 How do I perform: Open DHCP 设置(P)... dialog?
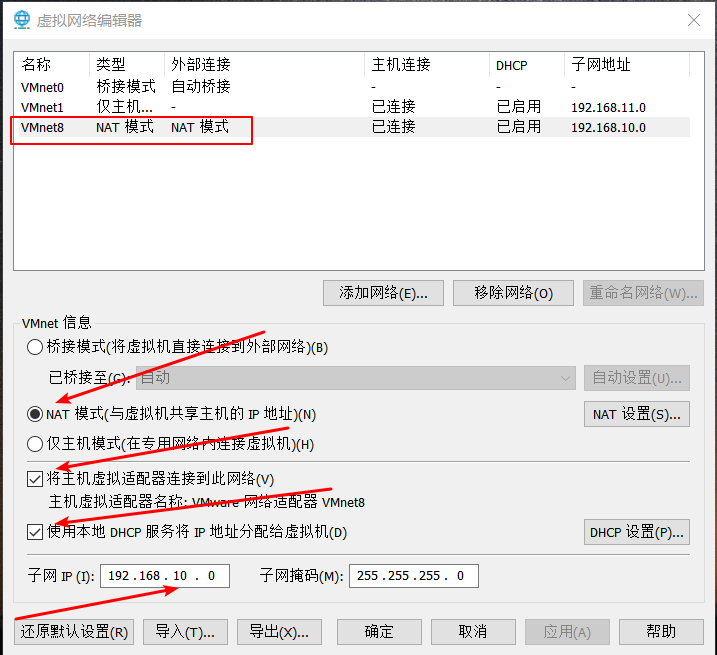click(637, 532)
